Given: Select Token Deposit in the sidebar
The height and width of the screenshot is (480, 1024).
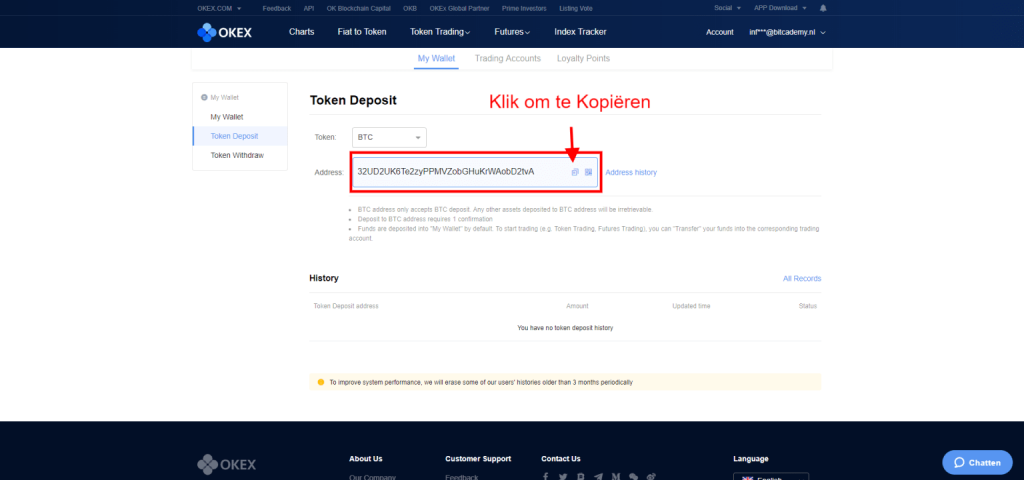Looking at the screenshot, I should pos(234,136).
